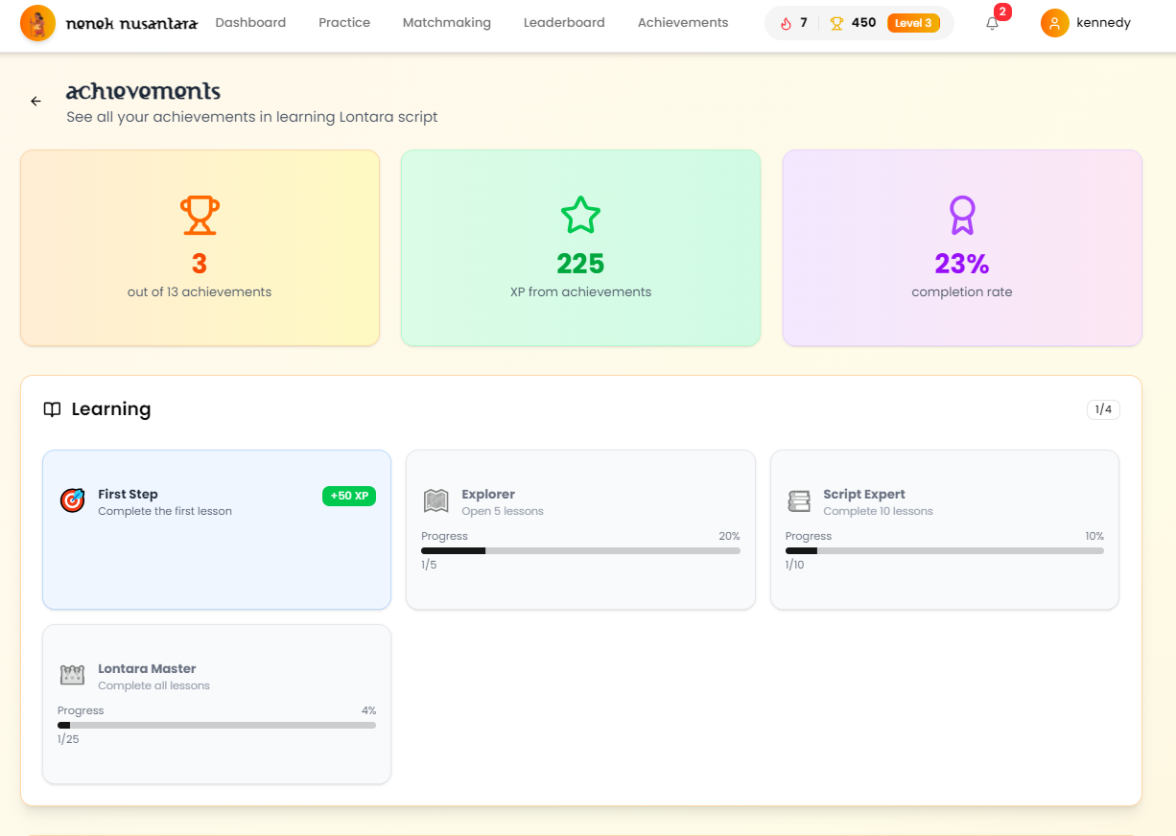Click the target icon of First Step

click(x=72, y=499)
